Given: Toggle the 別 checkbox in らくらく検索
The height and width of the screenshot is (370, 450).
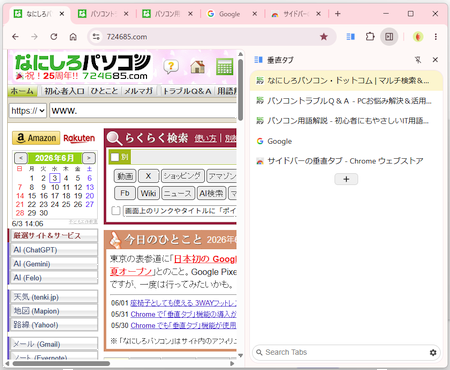Looking at the screenshot, I should click(115, 157).
